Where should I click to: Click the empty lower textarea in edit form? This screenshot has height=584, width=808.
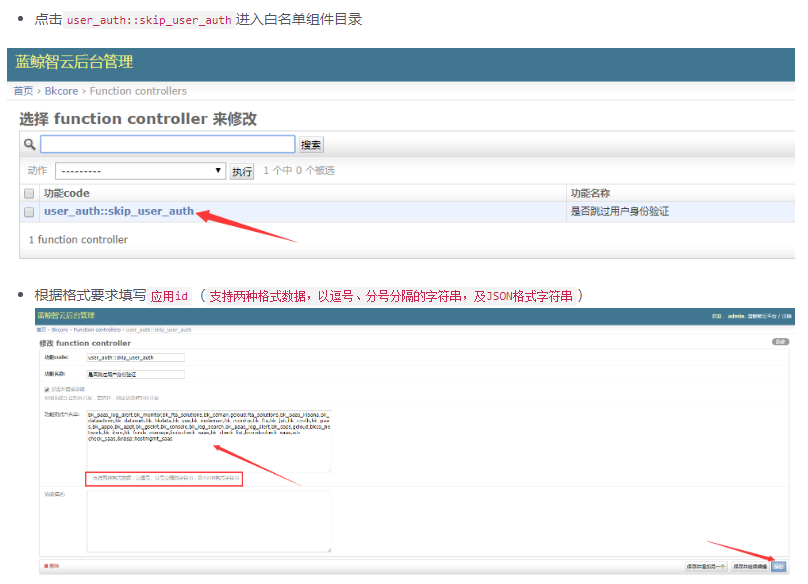(x=209, y=521)
